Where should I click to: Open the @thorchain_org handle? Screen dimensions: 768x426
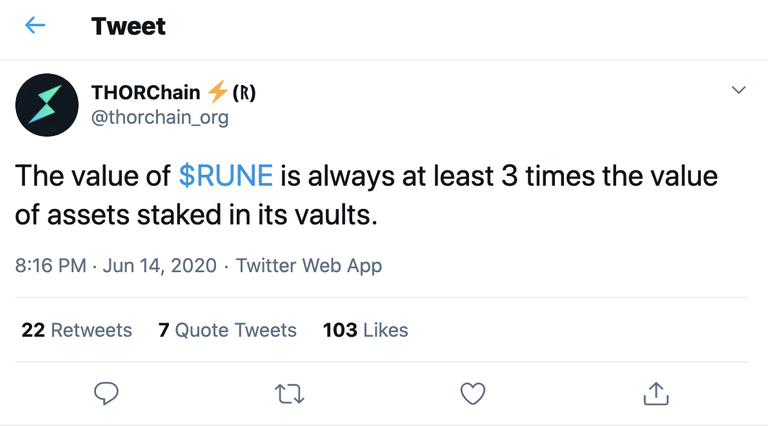coord(160,118)
